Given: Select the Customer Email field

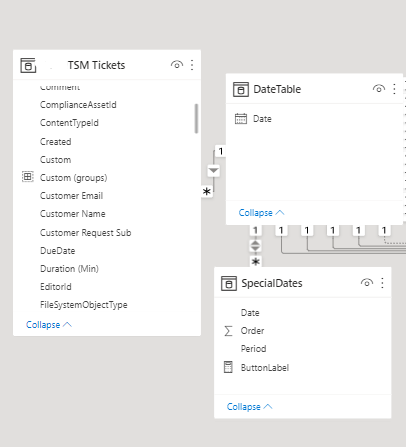Looking at the screenshot, I should [x=71, y=196].
